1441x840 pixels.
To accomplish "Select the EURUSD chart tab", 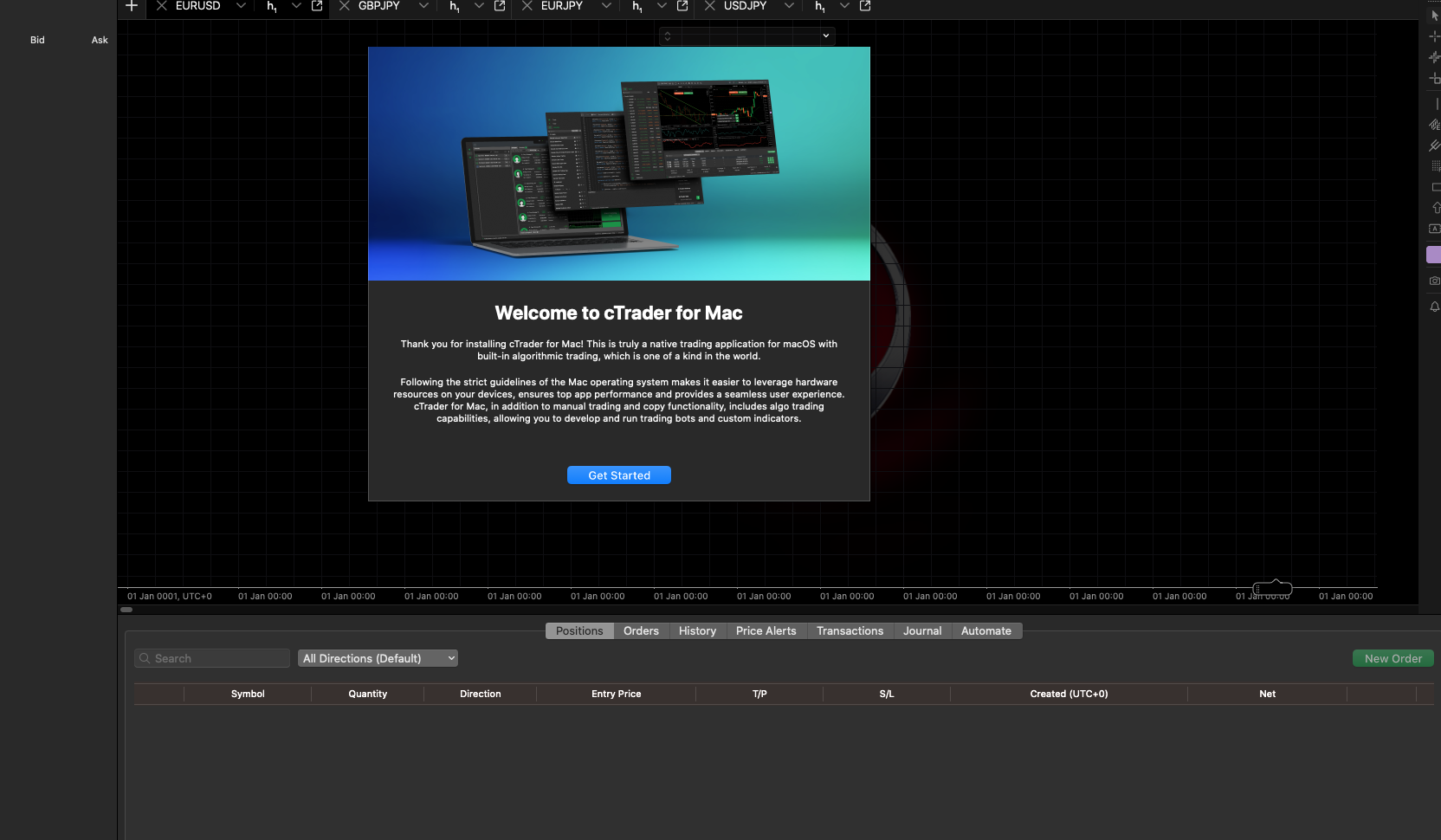I will (198, 6).
